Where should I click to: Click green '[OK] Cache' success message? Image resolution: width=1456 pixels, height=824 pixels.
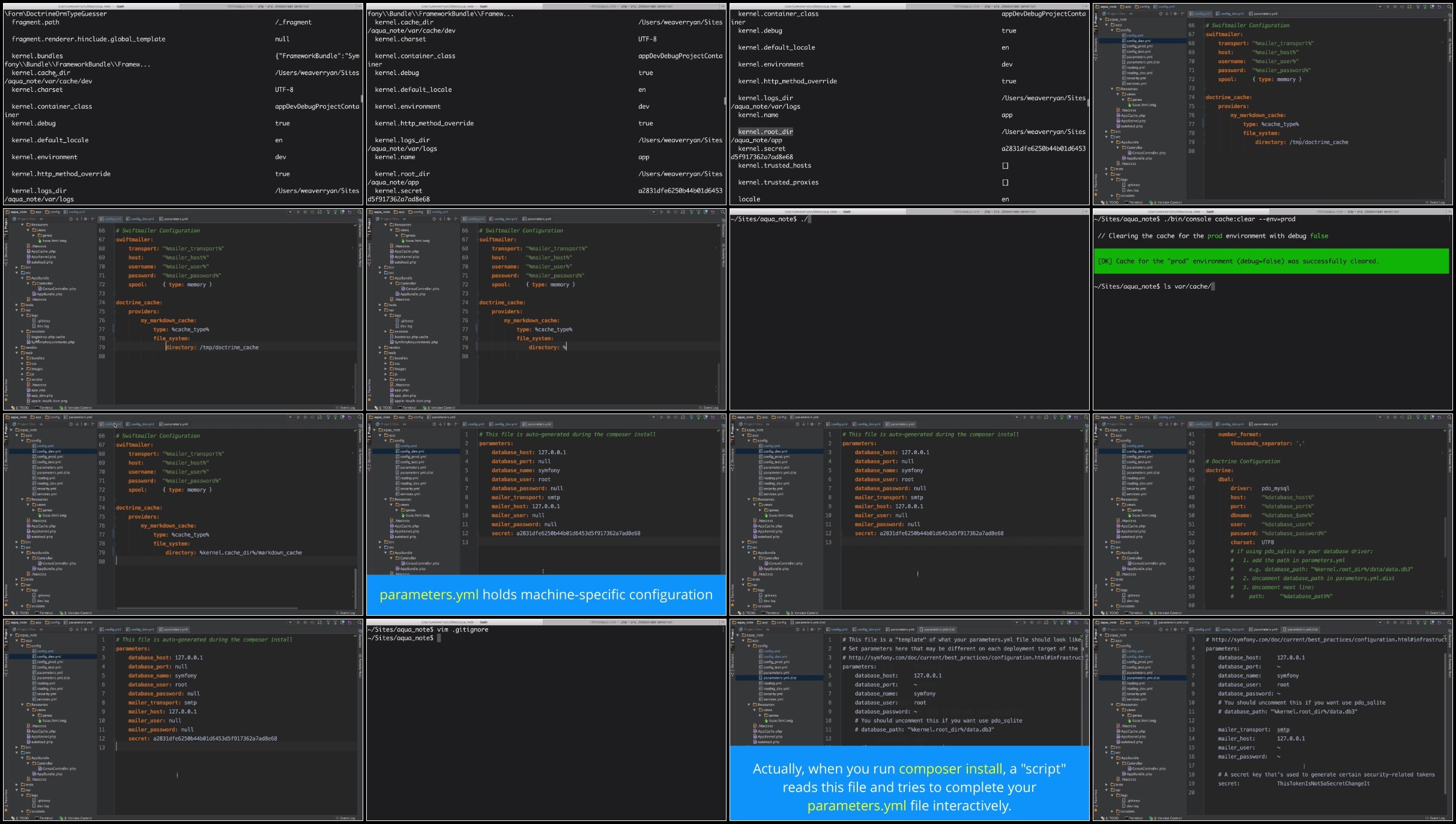coord(1271,261)
